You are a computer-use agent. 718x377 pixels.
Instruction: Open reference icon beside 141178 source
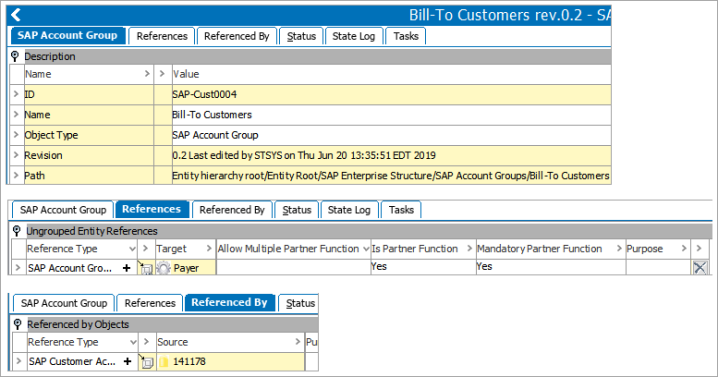[x=147, y=361]
